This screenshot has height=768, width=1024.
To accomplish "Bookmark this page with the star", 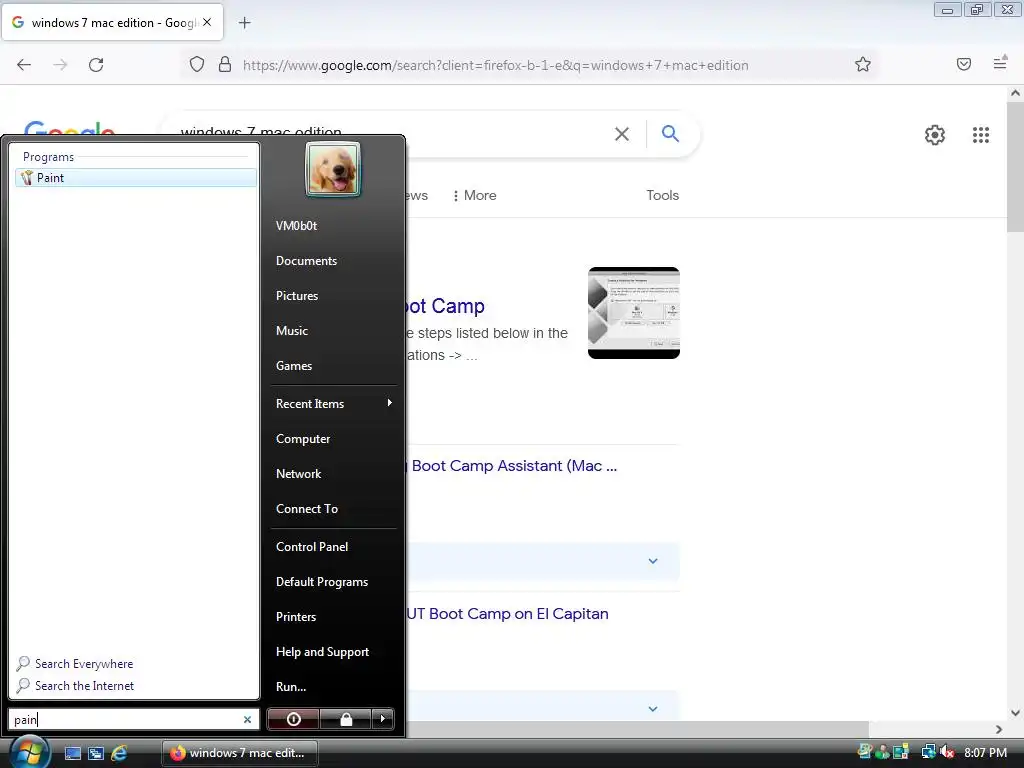I will tap(863, 64).
